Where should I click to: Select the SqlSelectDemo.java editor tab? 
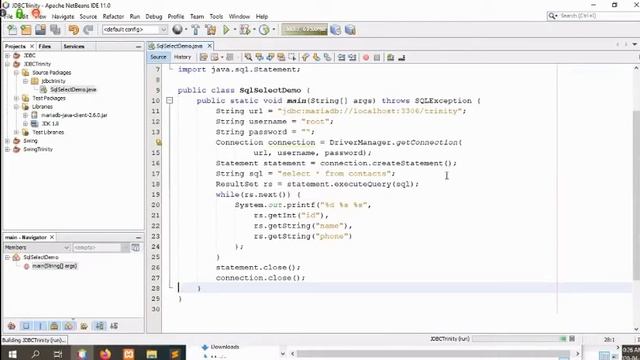179,46
